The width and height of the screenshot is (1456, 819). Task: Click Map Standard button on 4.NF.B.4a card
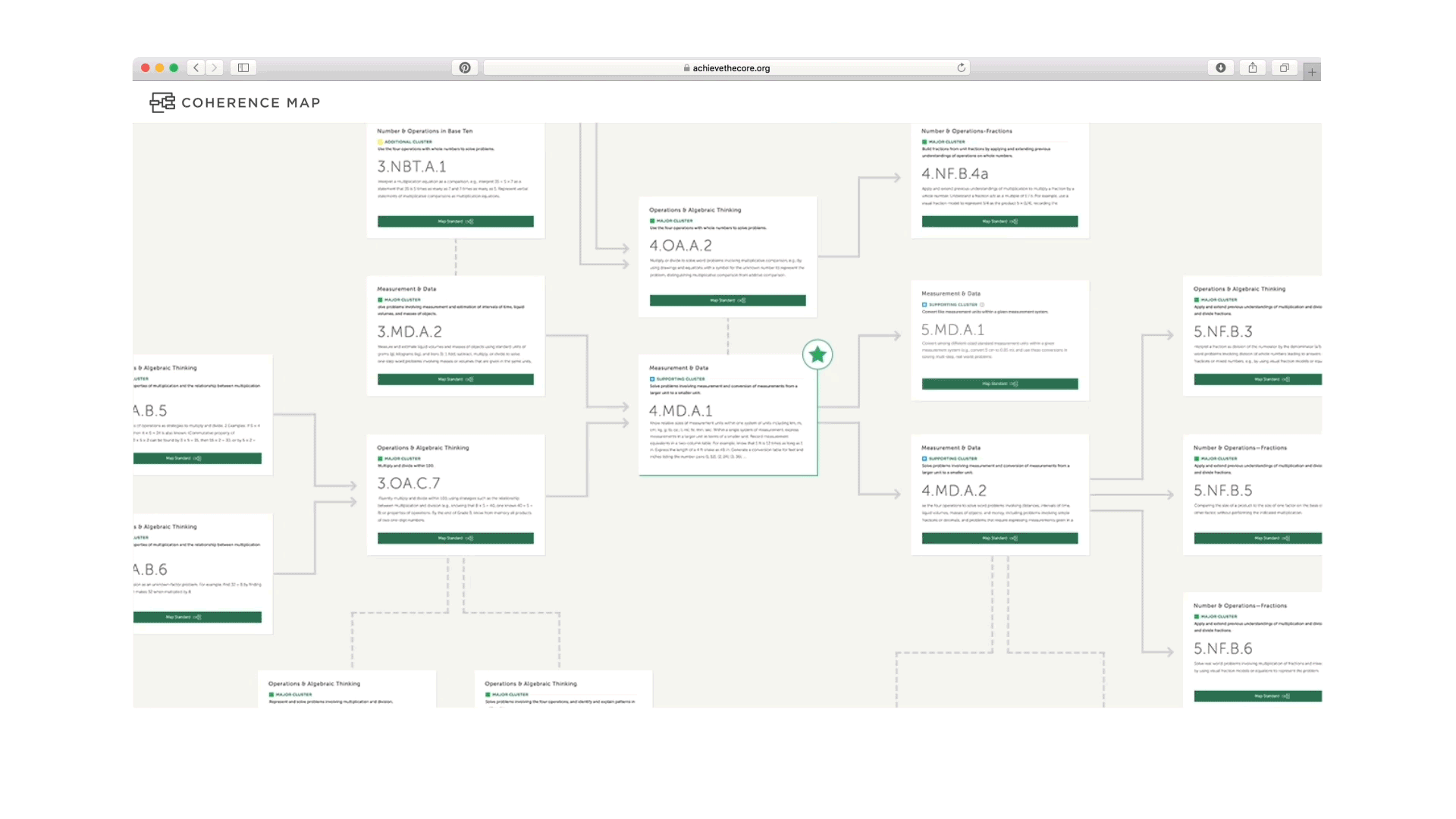1000,221
